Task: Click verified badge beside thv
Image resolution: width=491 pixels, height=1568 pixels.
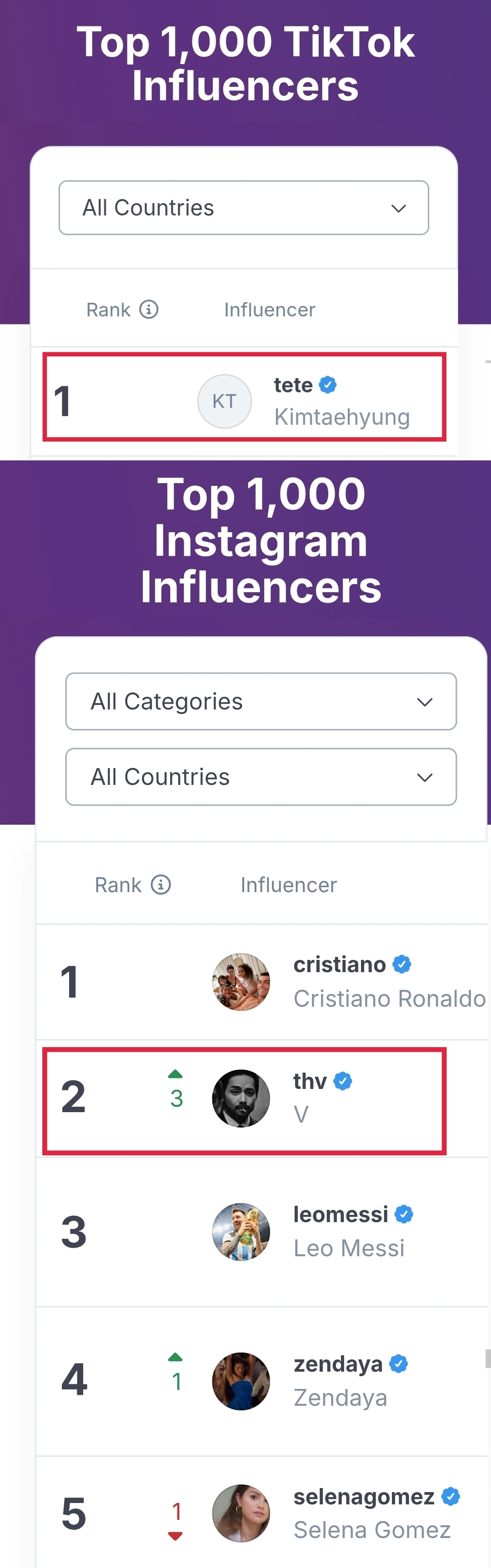Action: coord(343,1081)
